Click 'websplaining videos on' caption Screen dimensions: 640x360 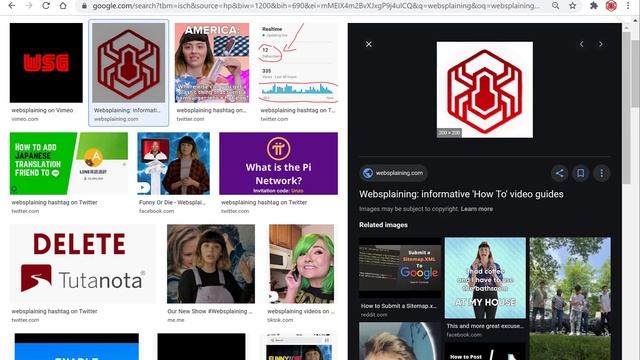(301, 311)
